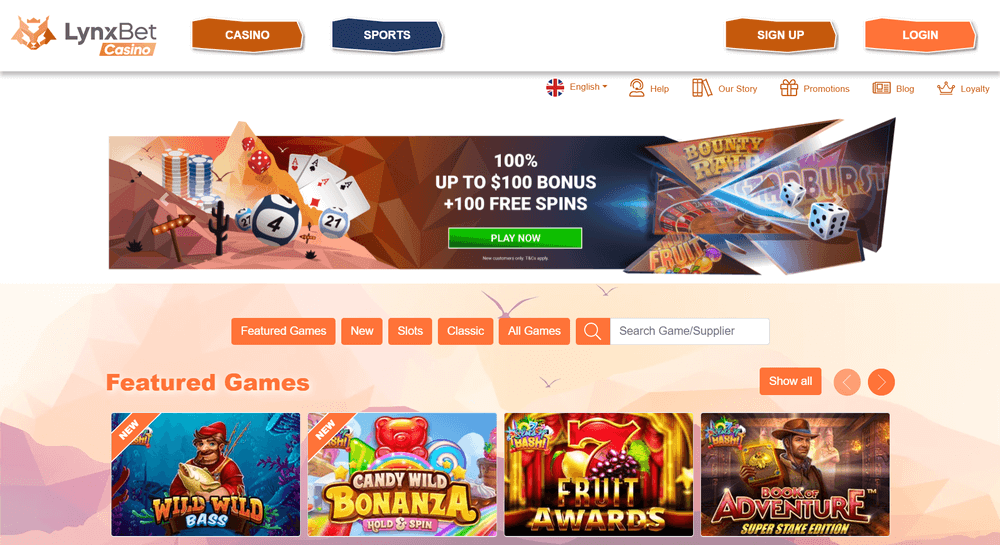
Task: Expand the English language dropdown
Action: [x=588, y=87]
